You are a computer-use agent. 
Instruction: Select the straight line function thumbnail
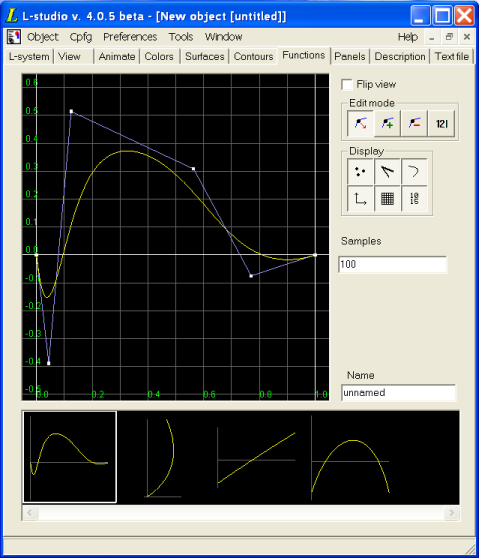coord(256,458)
